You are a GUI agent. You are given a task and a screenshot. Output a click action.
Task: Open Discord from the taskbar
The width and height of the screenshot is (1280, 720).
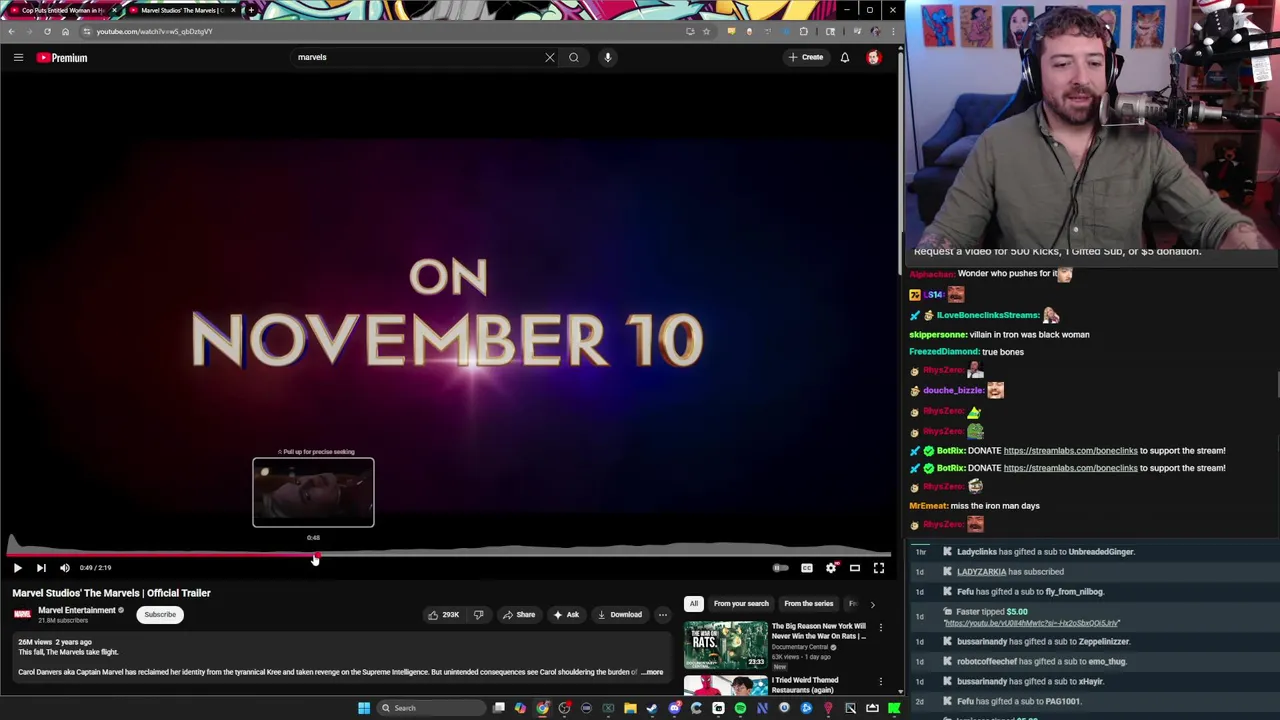click(x=674, y=708)
